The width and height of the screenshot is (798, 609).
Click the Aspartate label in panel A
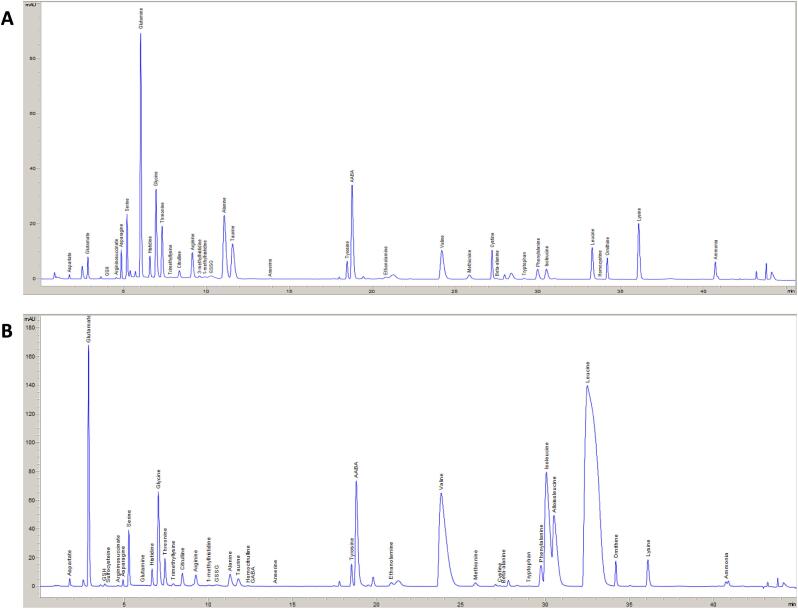point(70,262)
